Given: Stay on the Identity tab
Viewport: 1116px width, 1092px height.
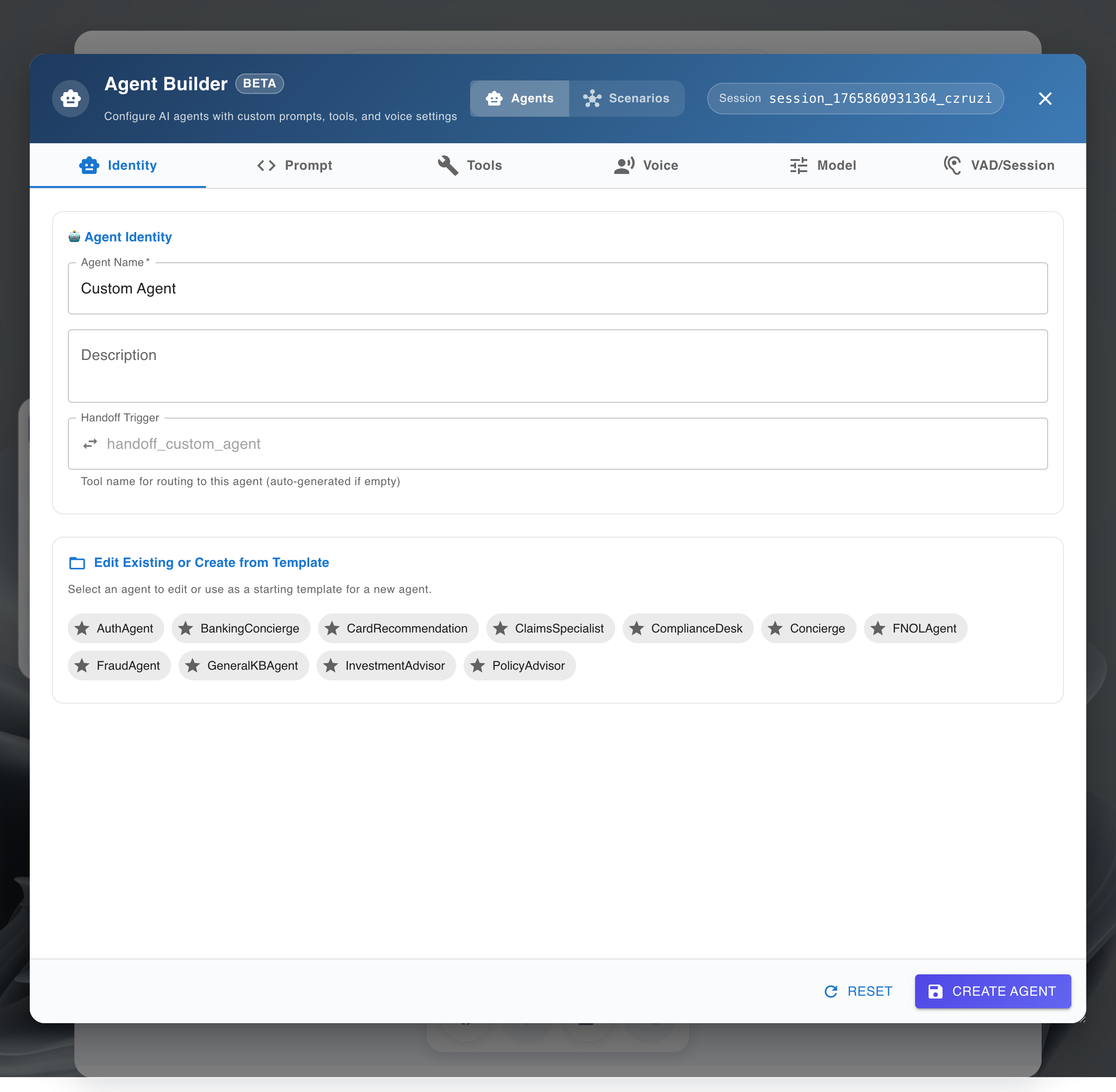Looking at the screenshot, I should click(118, 165).
